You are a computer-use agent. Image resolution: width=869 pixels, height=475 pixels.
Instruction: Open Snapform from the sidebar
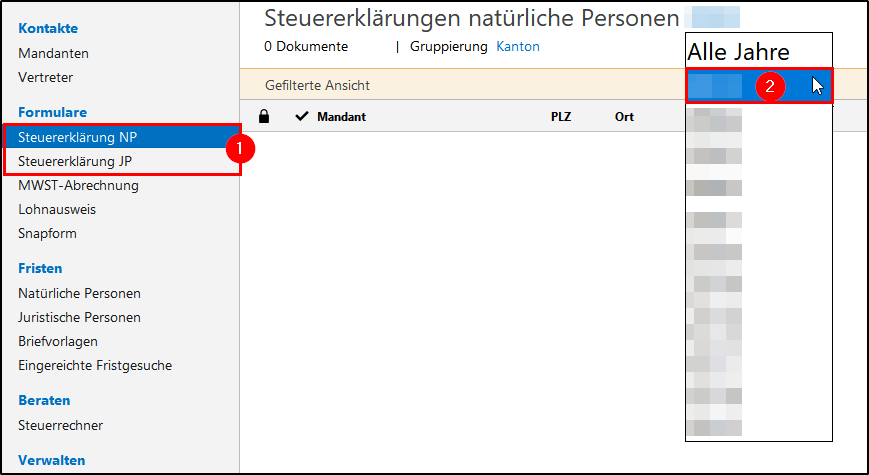pyautogui.click(x=47, y=234)
